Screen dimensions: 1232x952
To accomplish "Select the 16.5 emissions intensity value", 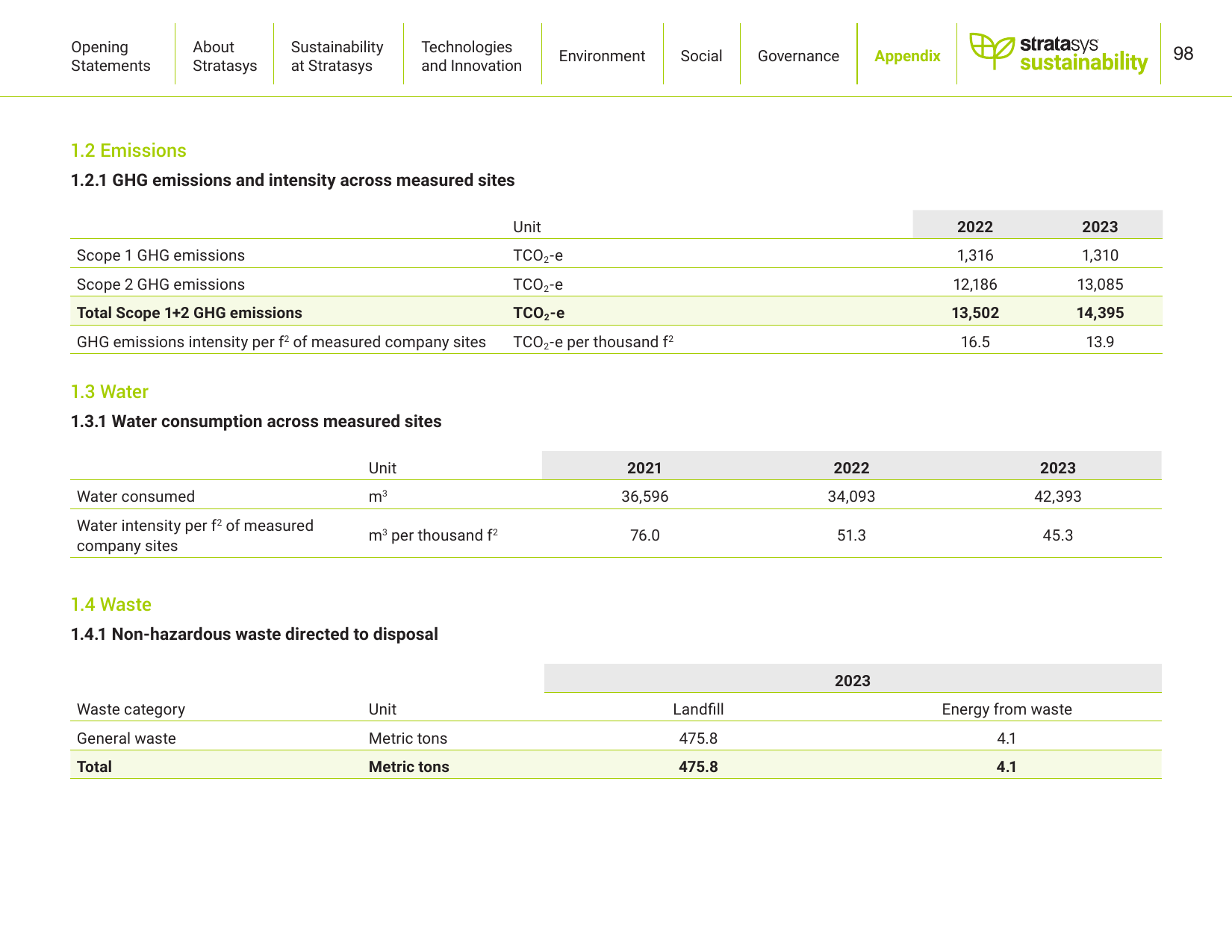I will (x=975, y=342).
